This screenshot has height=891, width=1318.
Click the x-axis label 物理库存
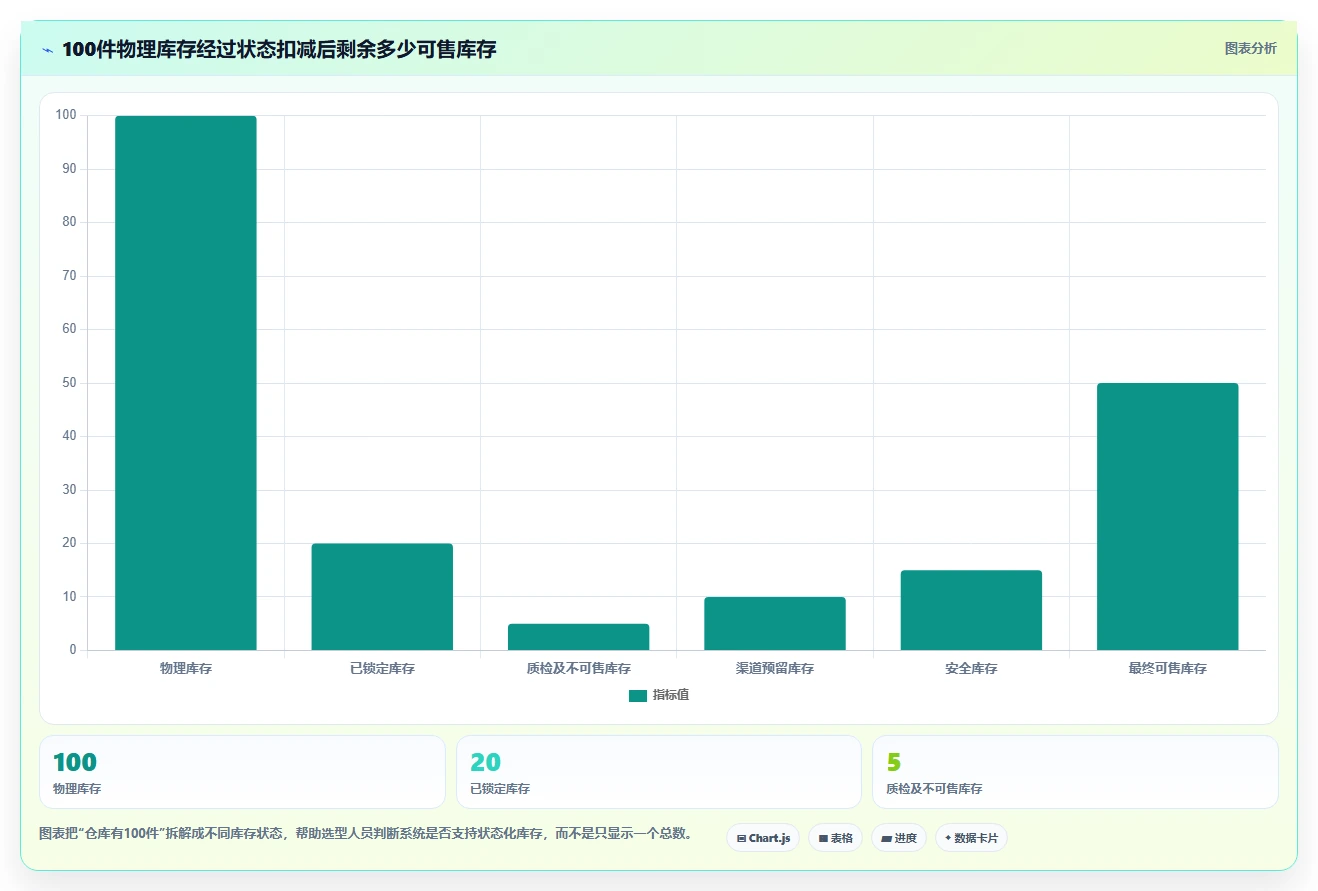pos(186,668)
